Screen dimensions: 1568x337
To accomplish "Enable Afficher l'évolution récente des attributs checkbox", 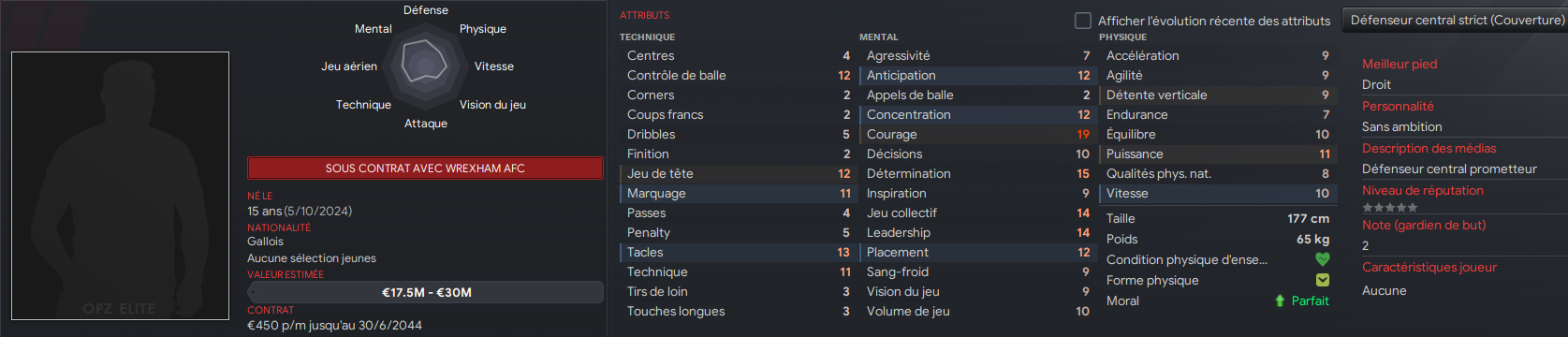I will click(1083, 20).
